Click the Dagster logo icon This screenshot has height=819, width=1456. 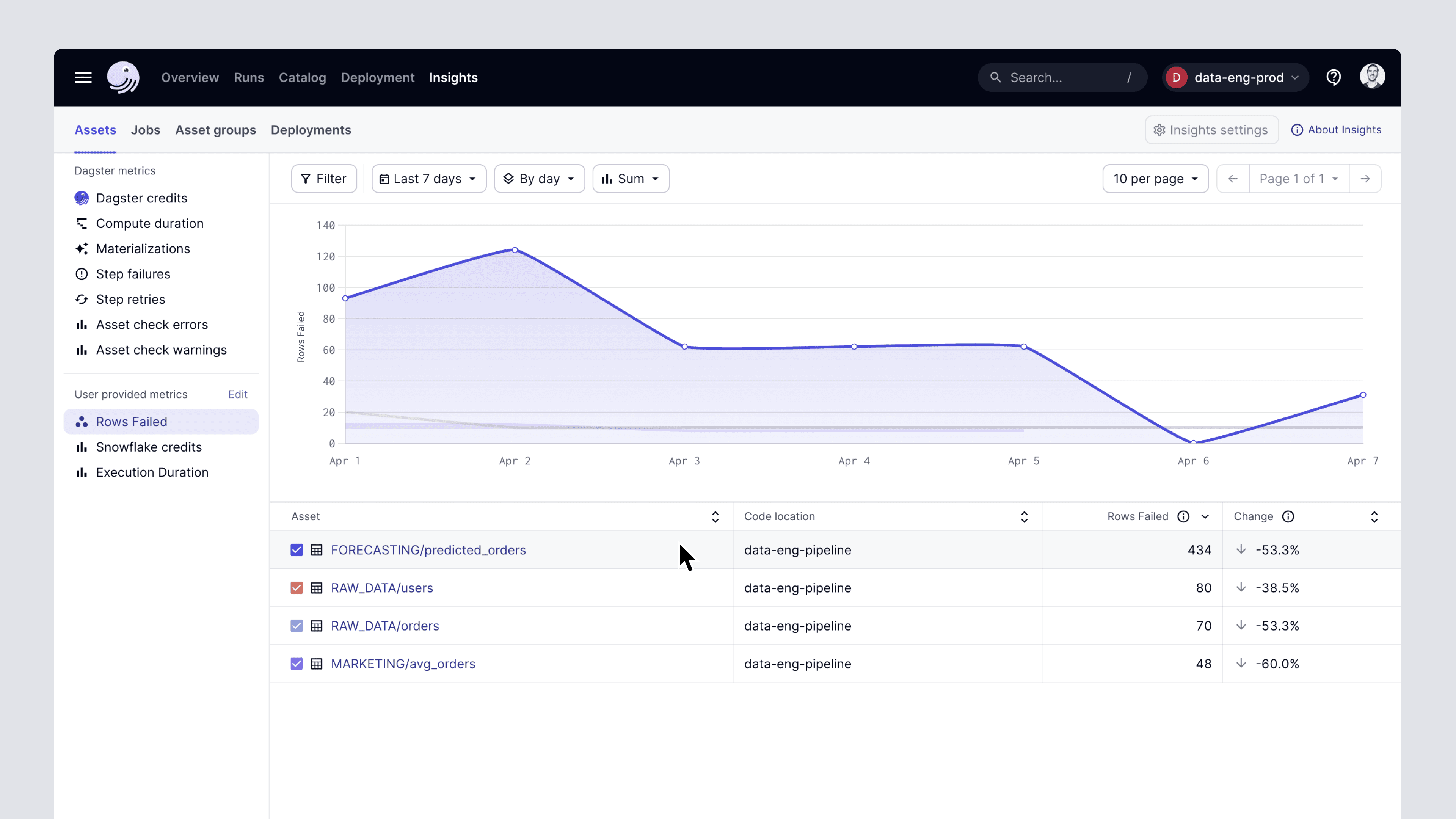click(123, 77)
